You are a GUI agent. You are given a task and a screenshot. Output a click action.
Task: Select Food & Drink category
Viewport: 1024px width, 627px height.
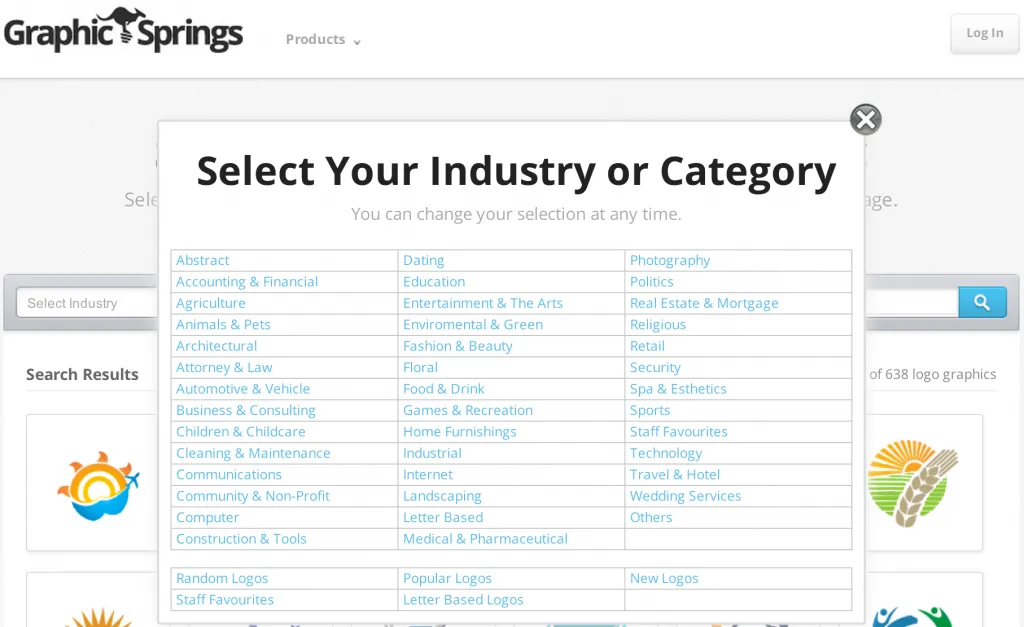pyautogui.click(x=444, y=389)
